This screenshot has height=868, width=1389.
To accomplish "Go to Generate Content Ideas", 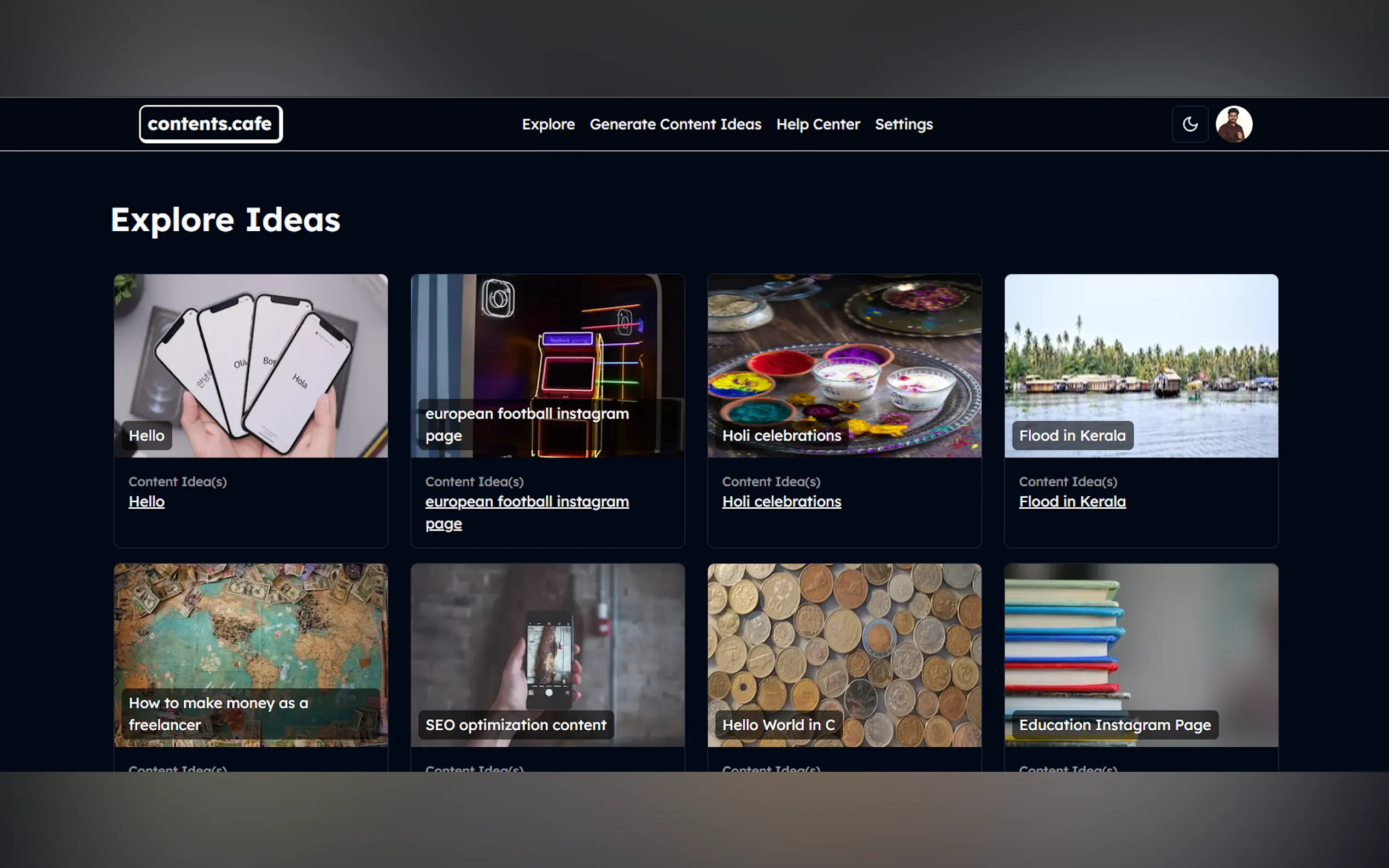I will click(675, 124).
